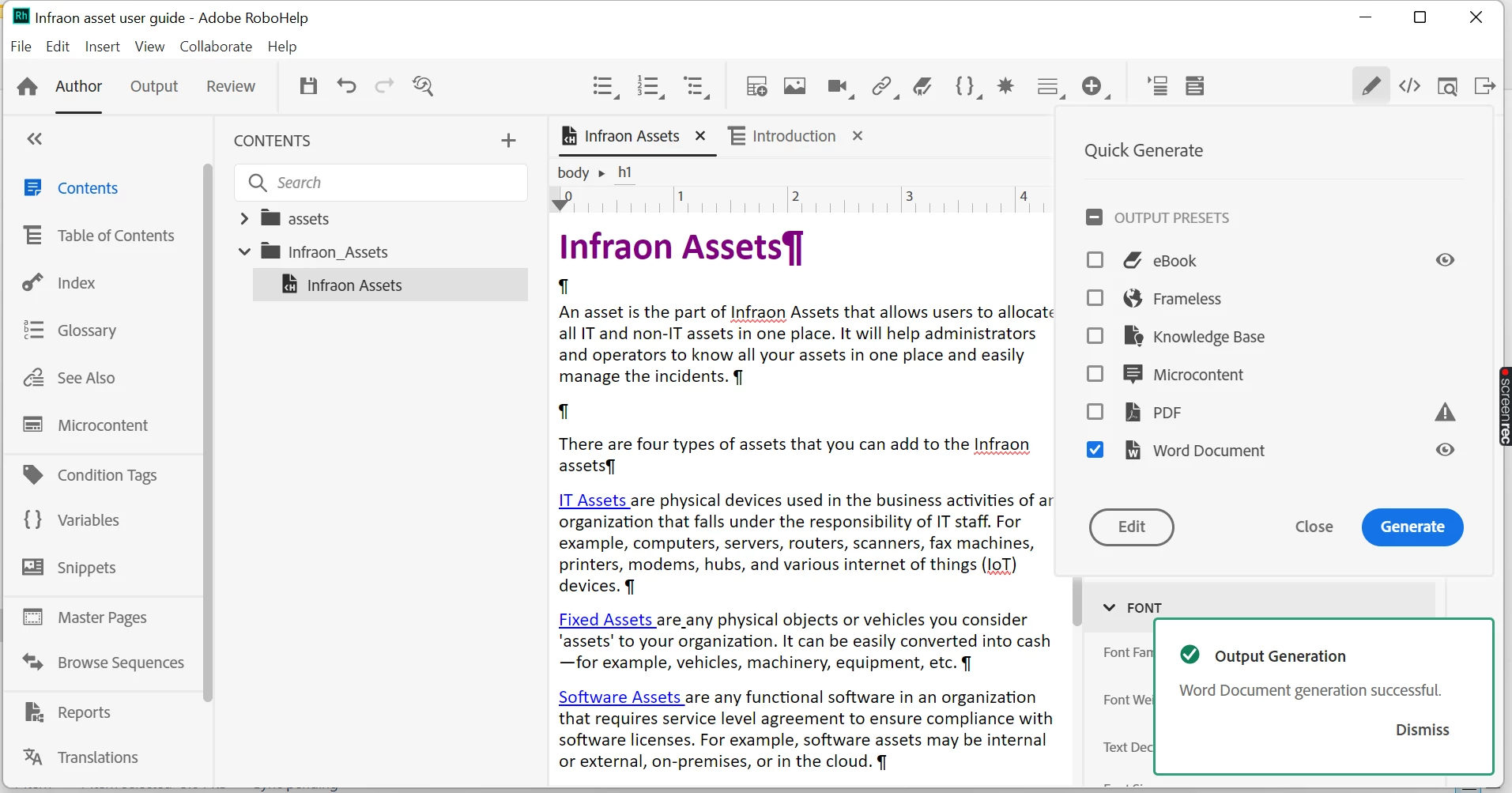The height and width of the screenshot is (793, 1512).
Task: Enable the Knowledge Base output preset
Action: 1095,336
